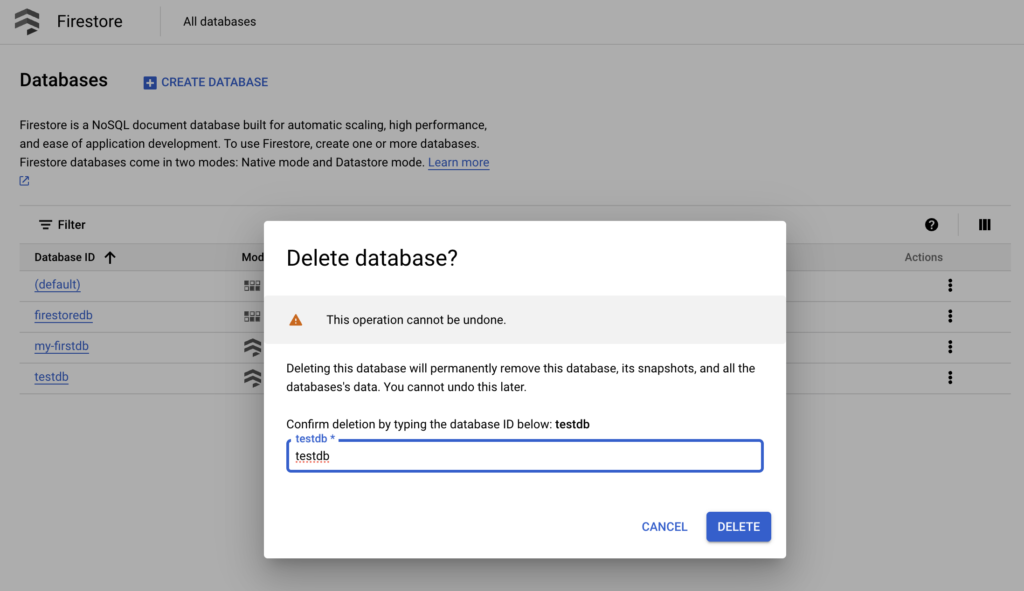Open the help question mark icon

(931, 225)
